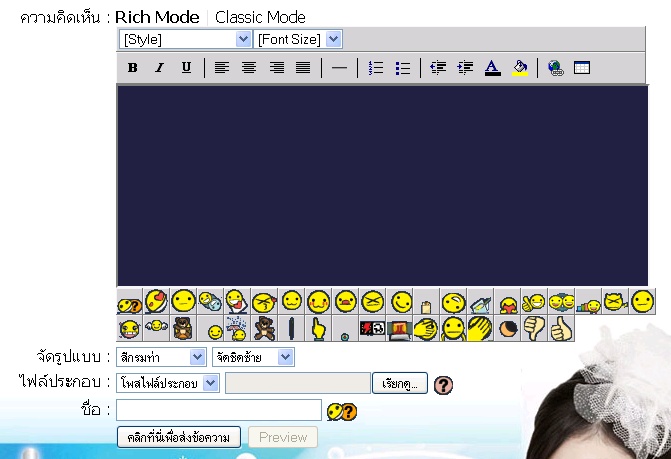The image size is (671, 459).
Task: Insert the emoticon with the red duck beak
Action: 345,301
